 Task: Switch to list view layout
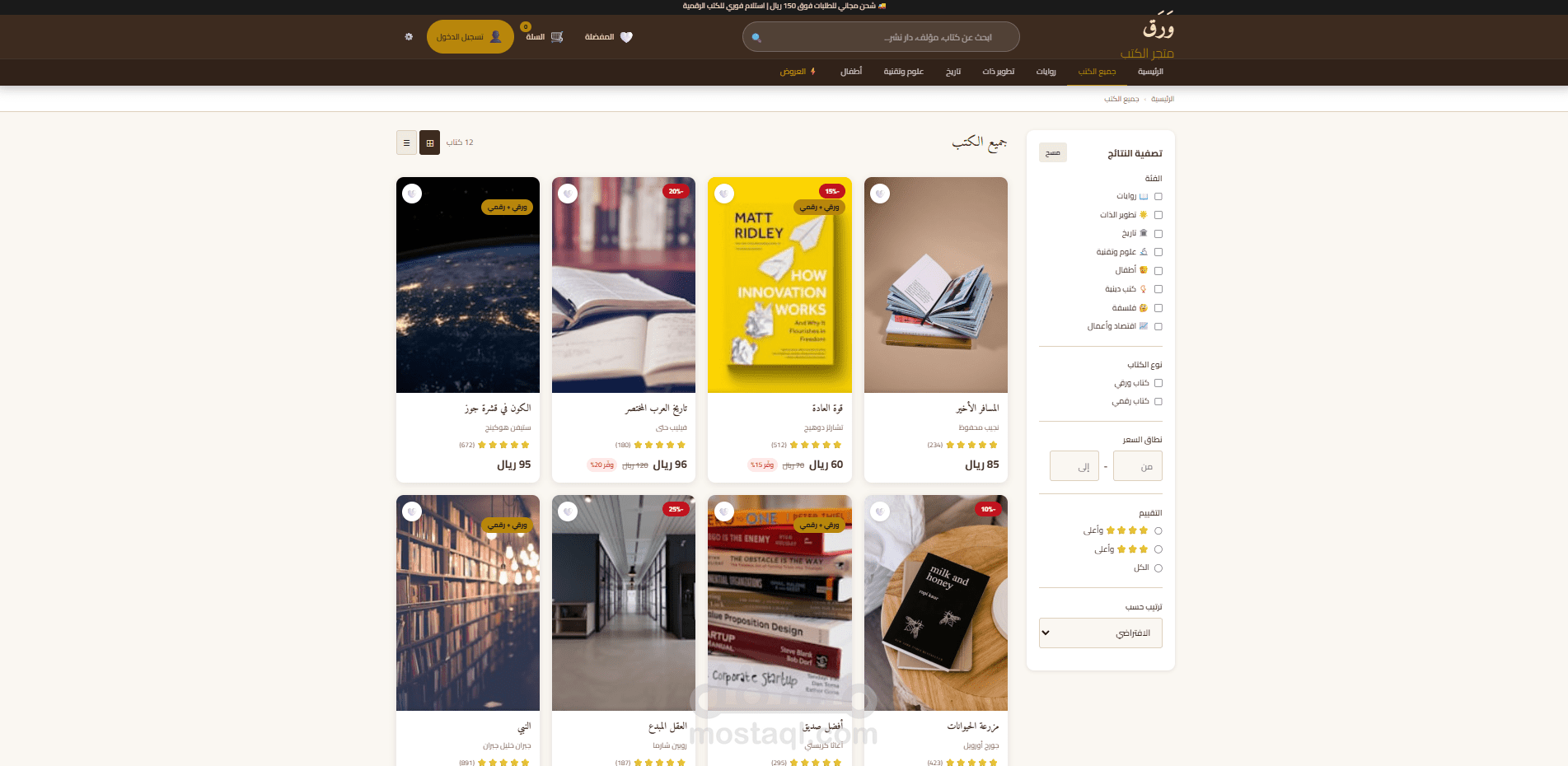pos(406,142)
